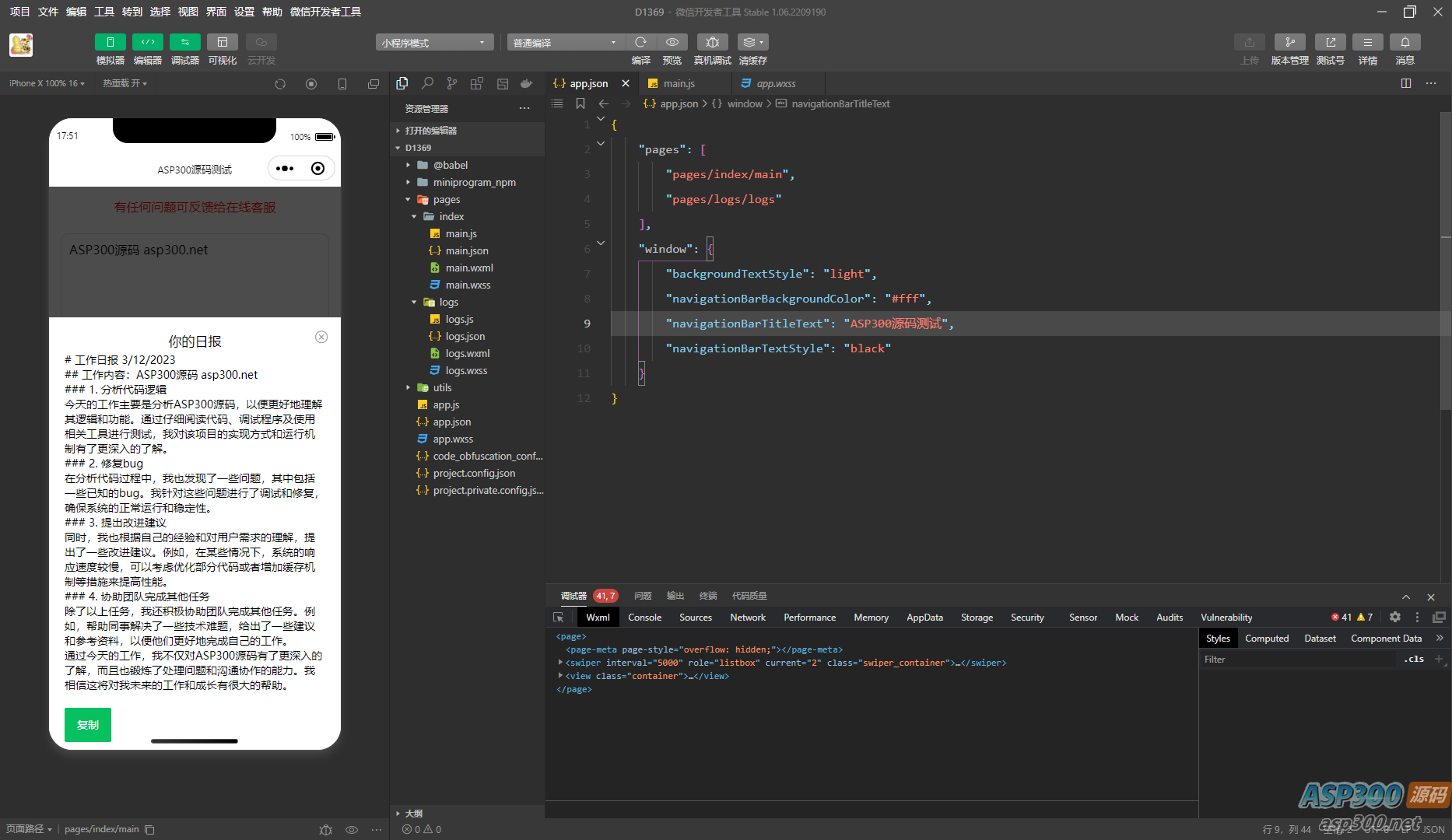Toggle the debugger panel button

184,42
